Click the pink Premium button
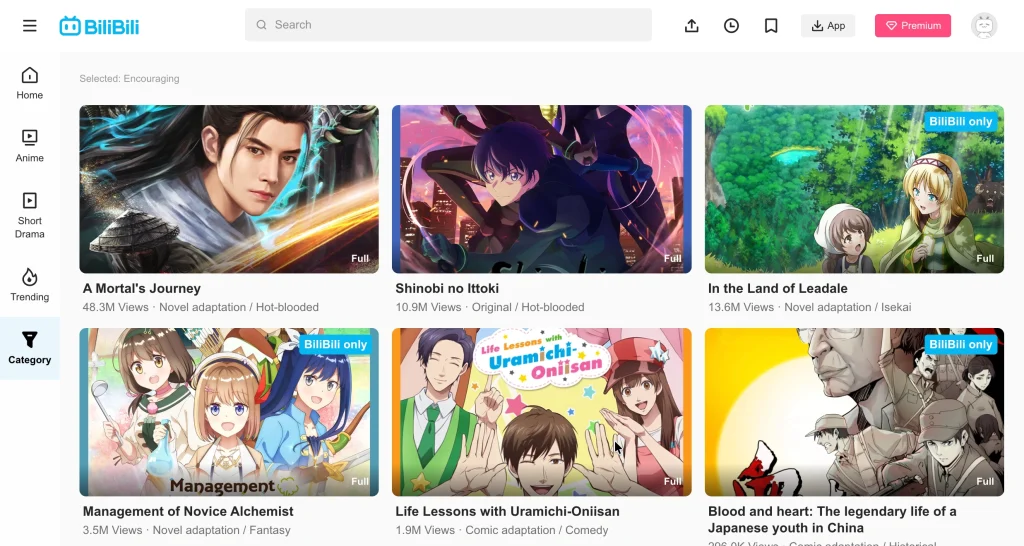This screenshot has height=546, width=1024. [913, 25]
